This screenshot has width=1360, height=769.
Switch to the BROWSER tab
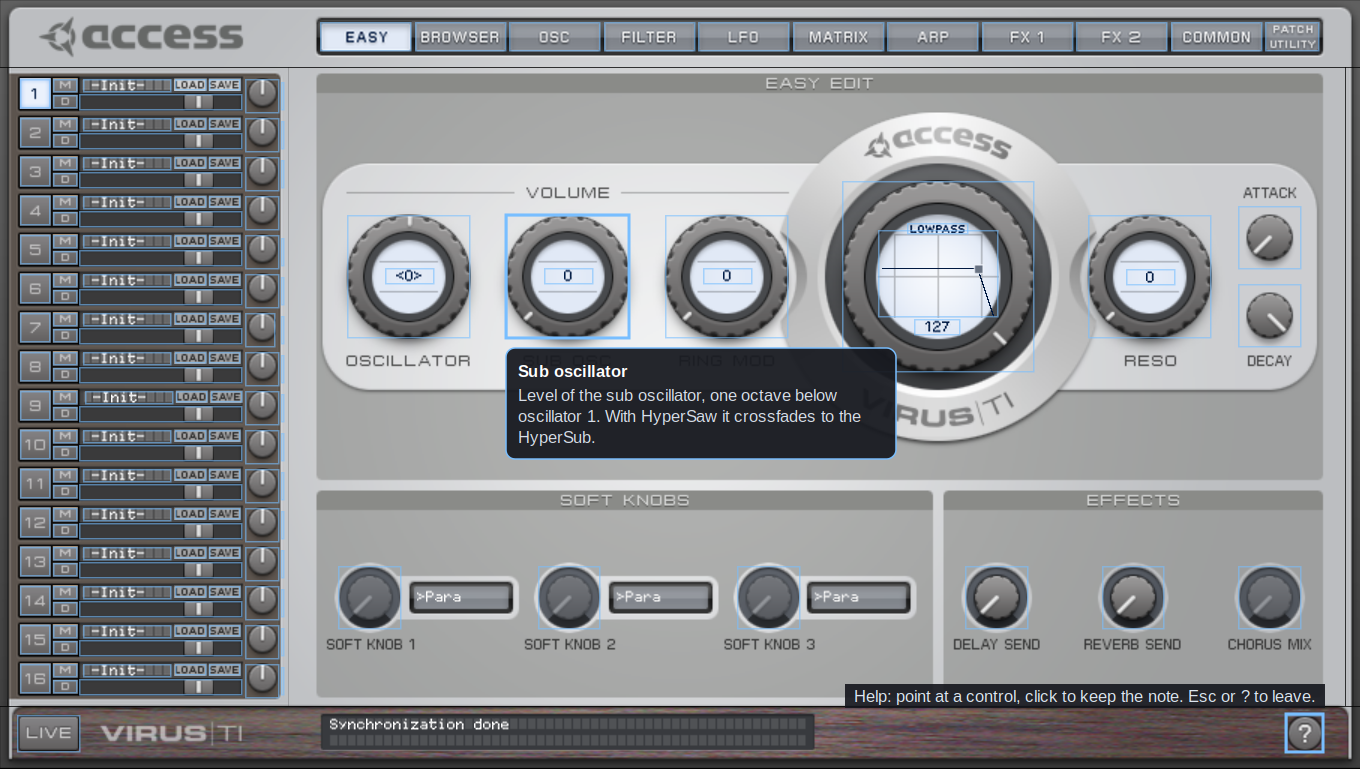pyautogui.click(x=460, y=37)
